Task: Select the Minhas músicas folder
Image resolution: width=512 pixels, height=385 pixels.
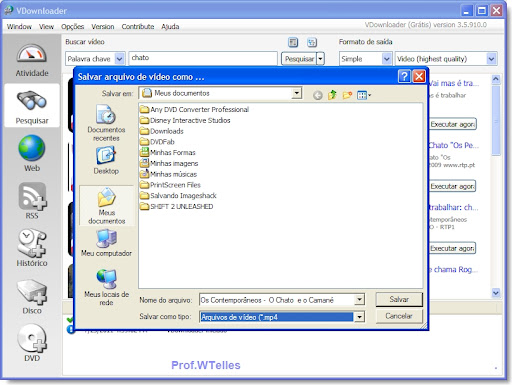Action: coord(168,174)
